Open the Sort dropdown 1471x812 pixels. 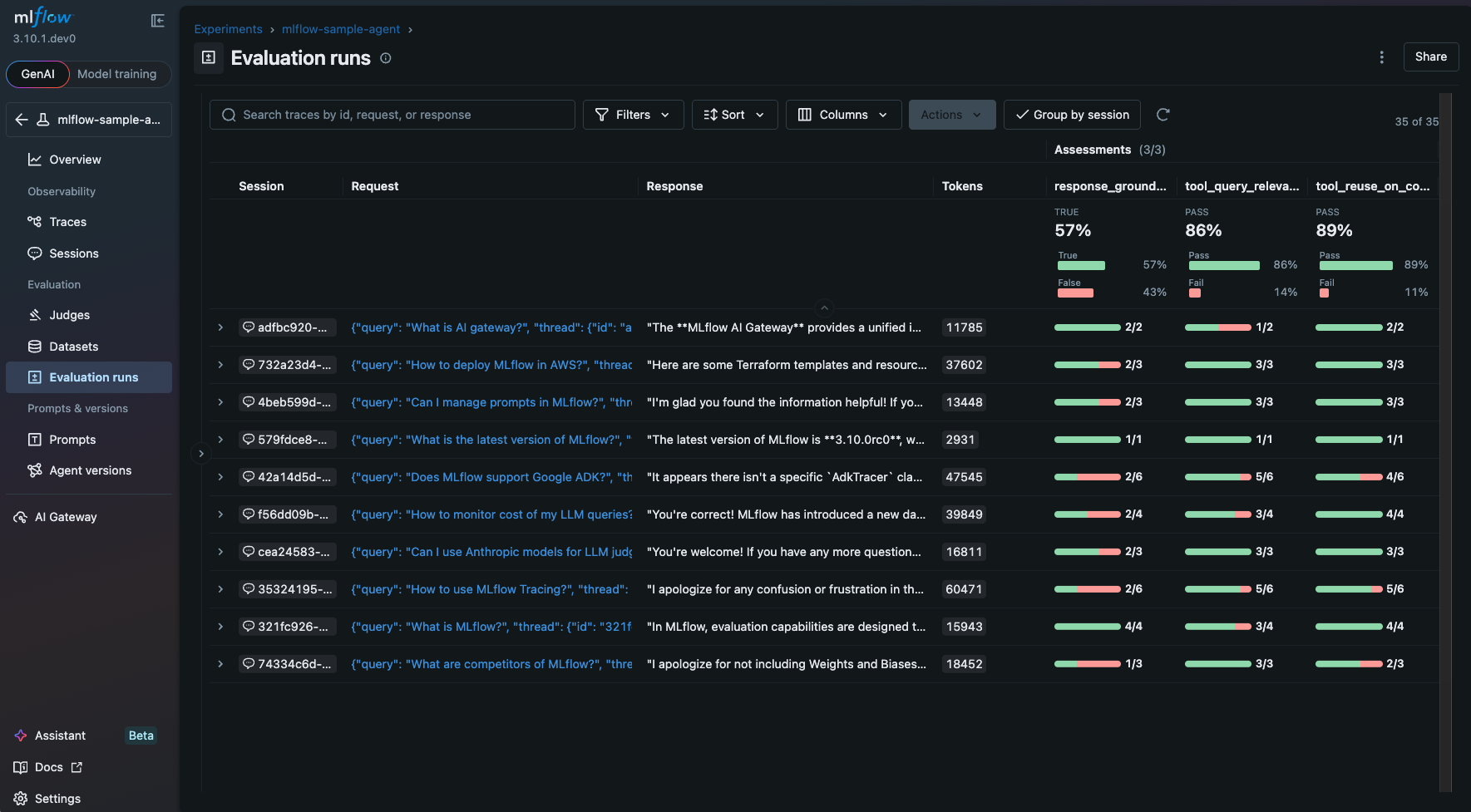click(734, 115)
